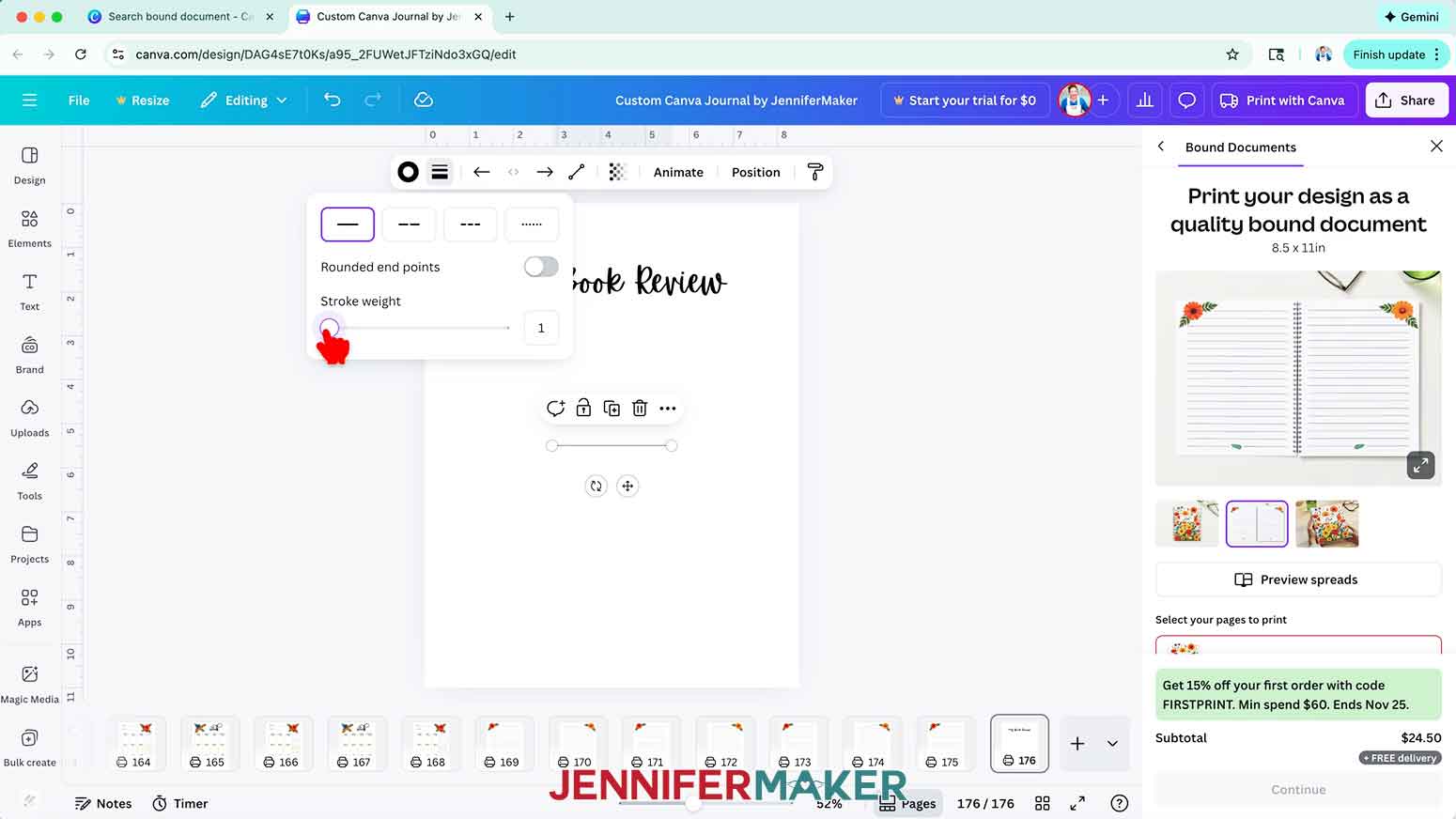Select the Bound Documents panel tab
The image size is (1456, 819).
(1241, 147)
